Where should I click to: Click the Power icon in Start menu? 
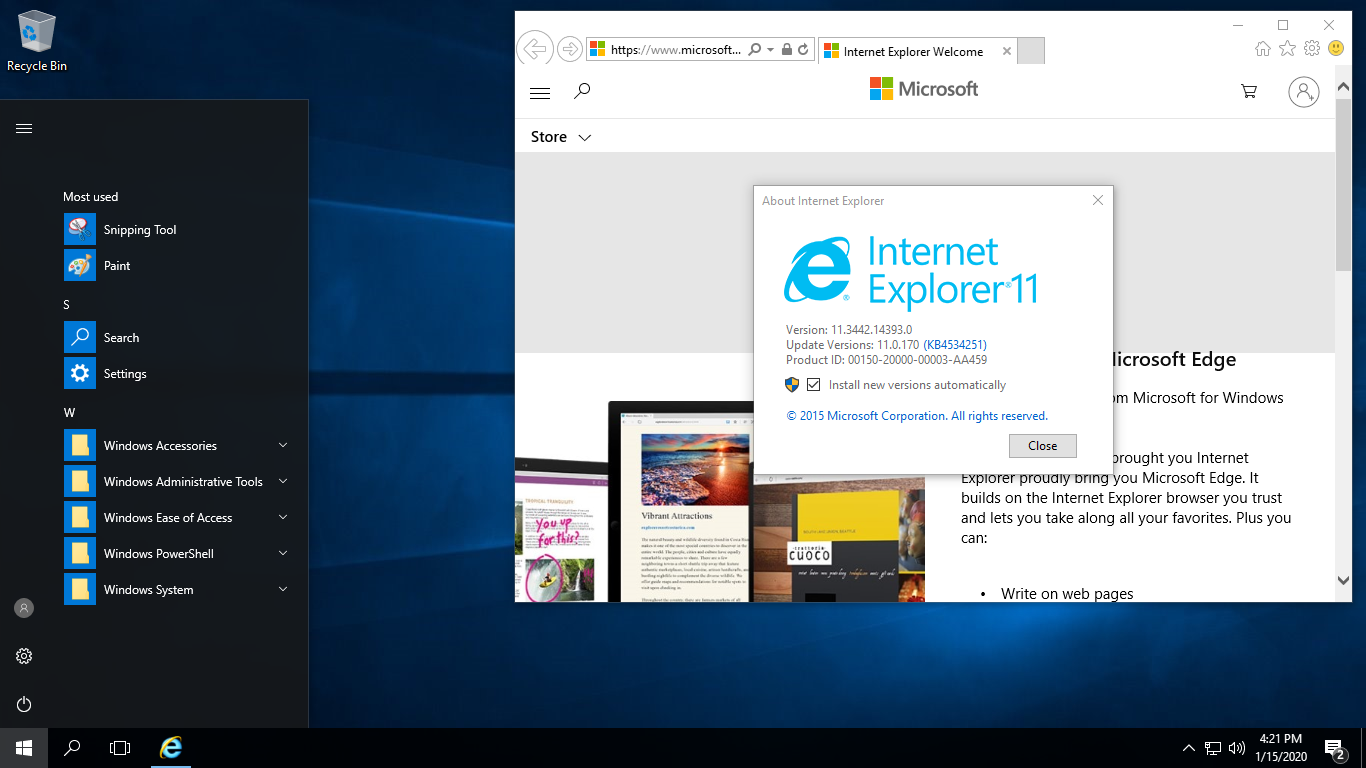click(24, 704)
